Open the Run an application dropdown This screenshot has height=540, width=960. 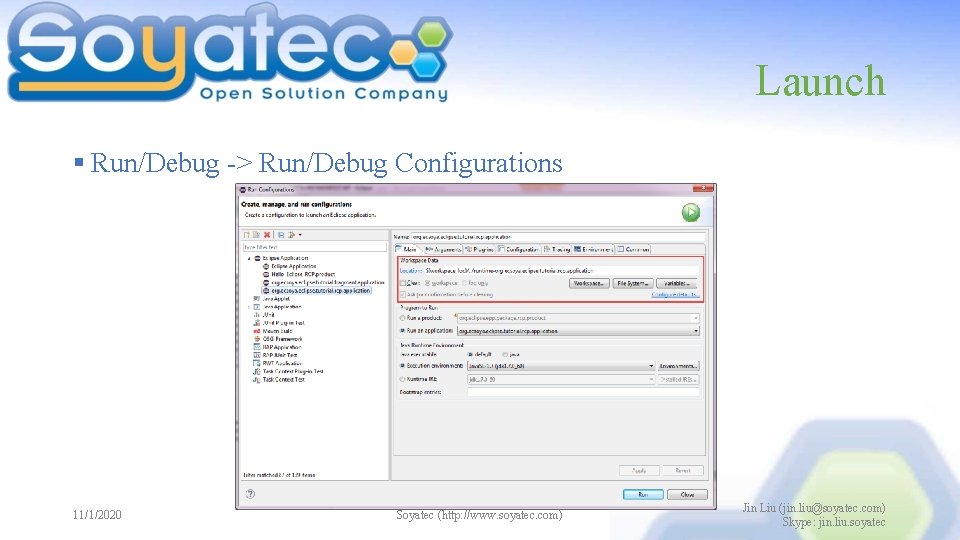click(696, 331)
